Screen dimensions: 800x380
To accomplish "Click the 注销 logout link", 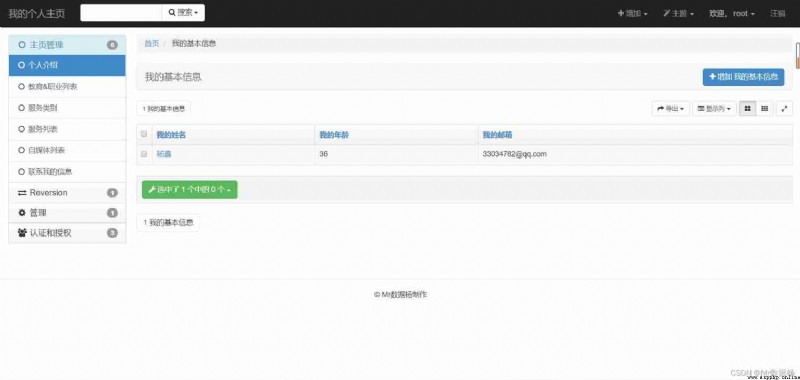I will pyautogui.click(x=778, y=14).
